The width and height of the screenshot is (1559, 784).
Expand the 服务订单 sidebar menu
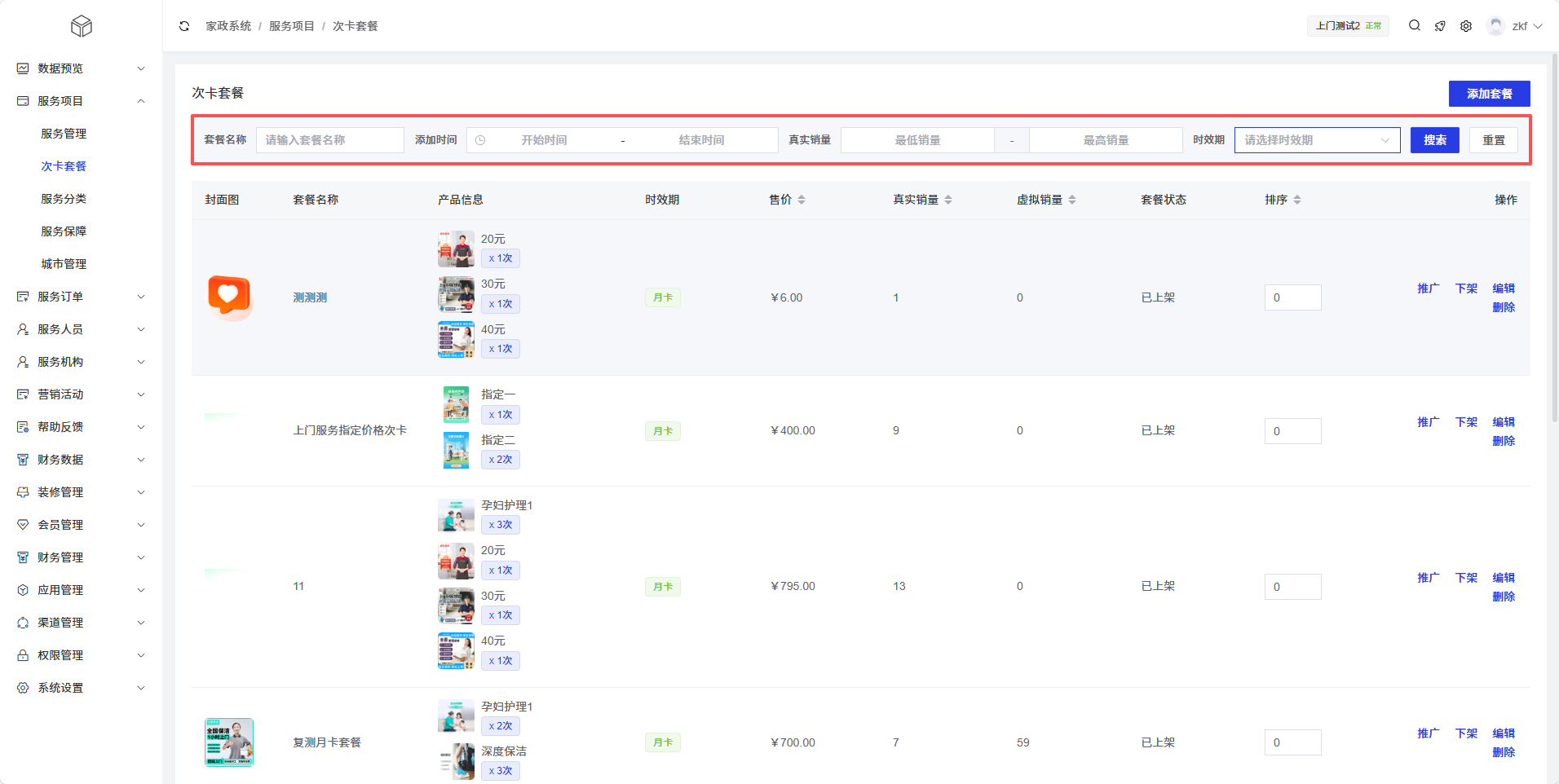[81, 297]
